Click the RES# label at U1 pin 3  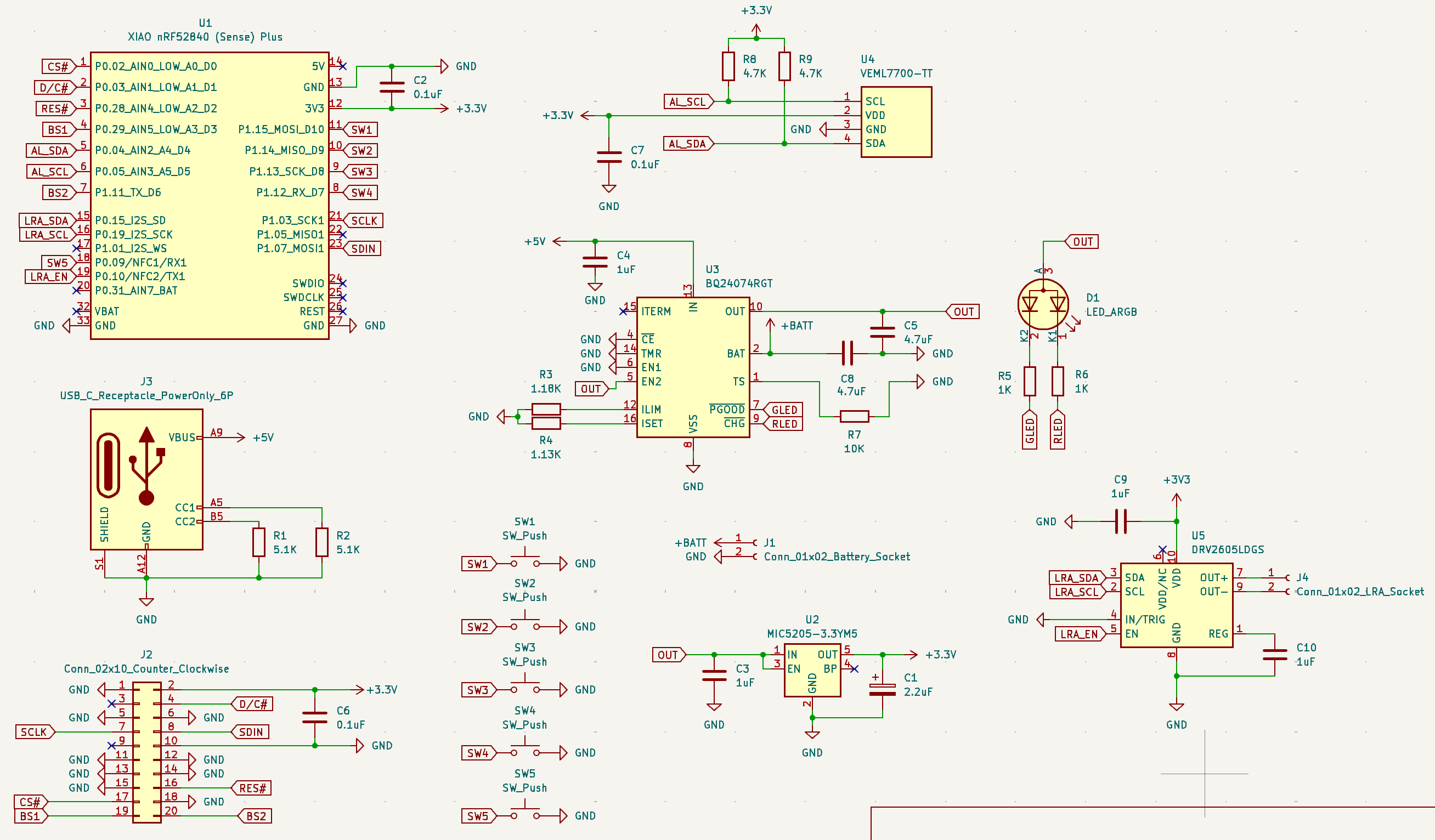click(55, 109)
